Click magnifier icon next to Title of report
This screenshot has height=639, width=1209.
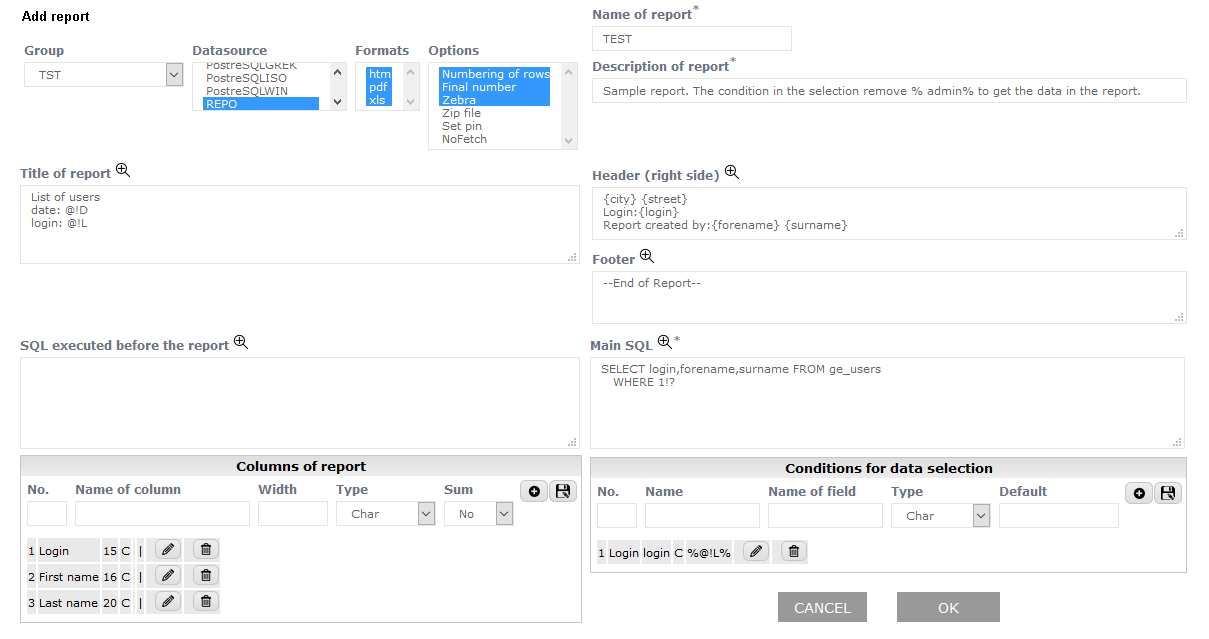(x=123, y=171)
